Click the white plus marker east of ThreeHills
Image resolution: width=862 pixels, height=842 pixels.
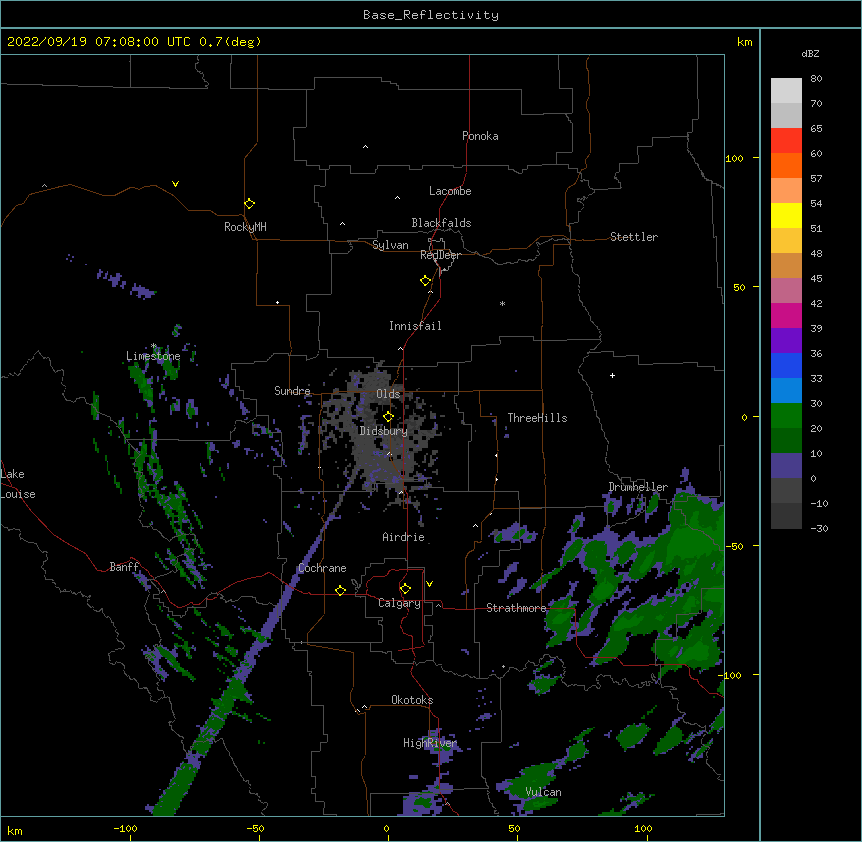[x=612, y=375]
